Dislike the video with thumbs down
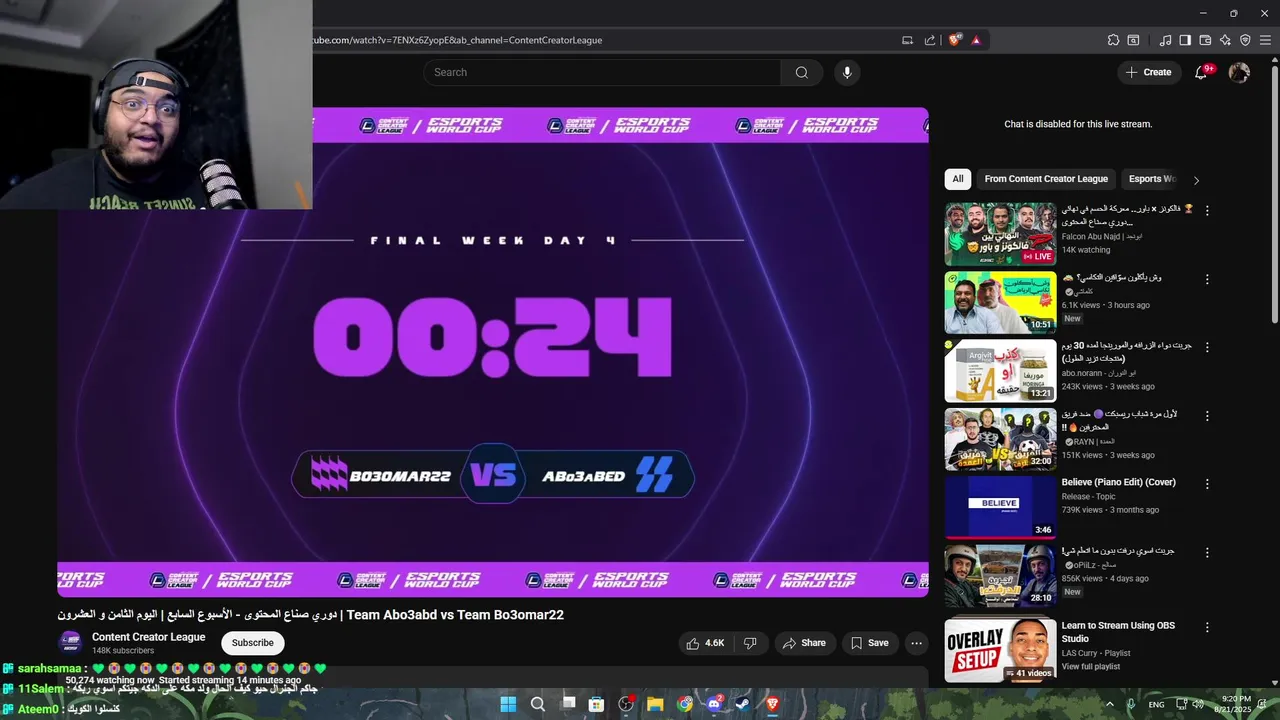 750,643
